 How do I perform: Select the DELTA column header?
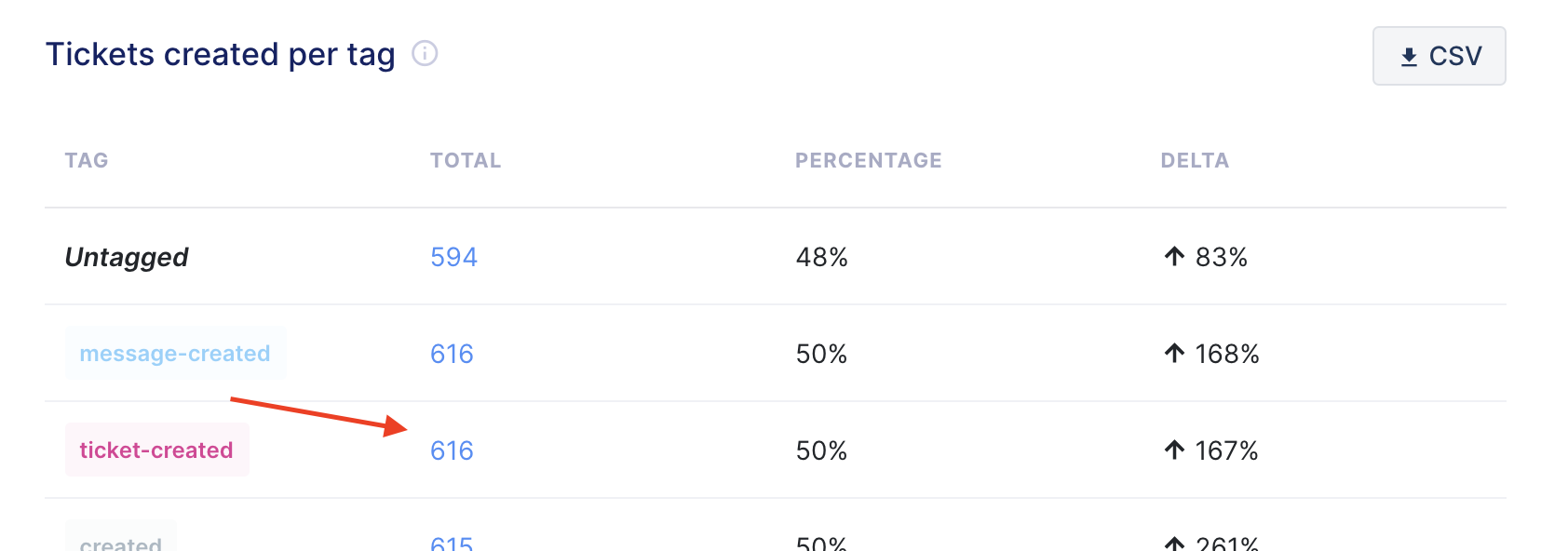1195,160
